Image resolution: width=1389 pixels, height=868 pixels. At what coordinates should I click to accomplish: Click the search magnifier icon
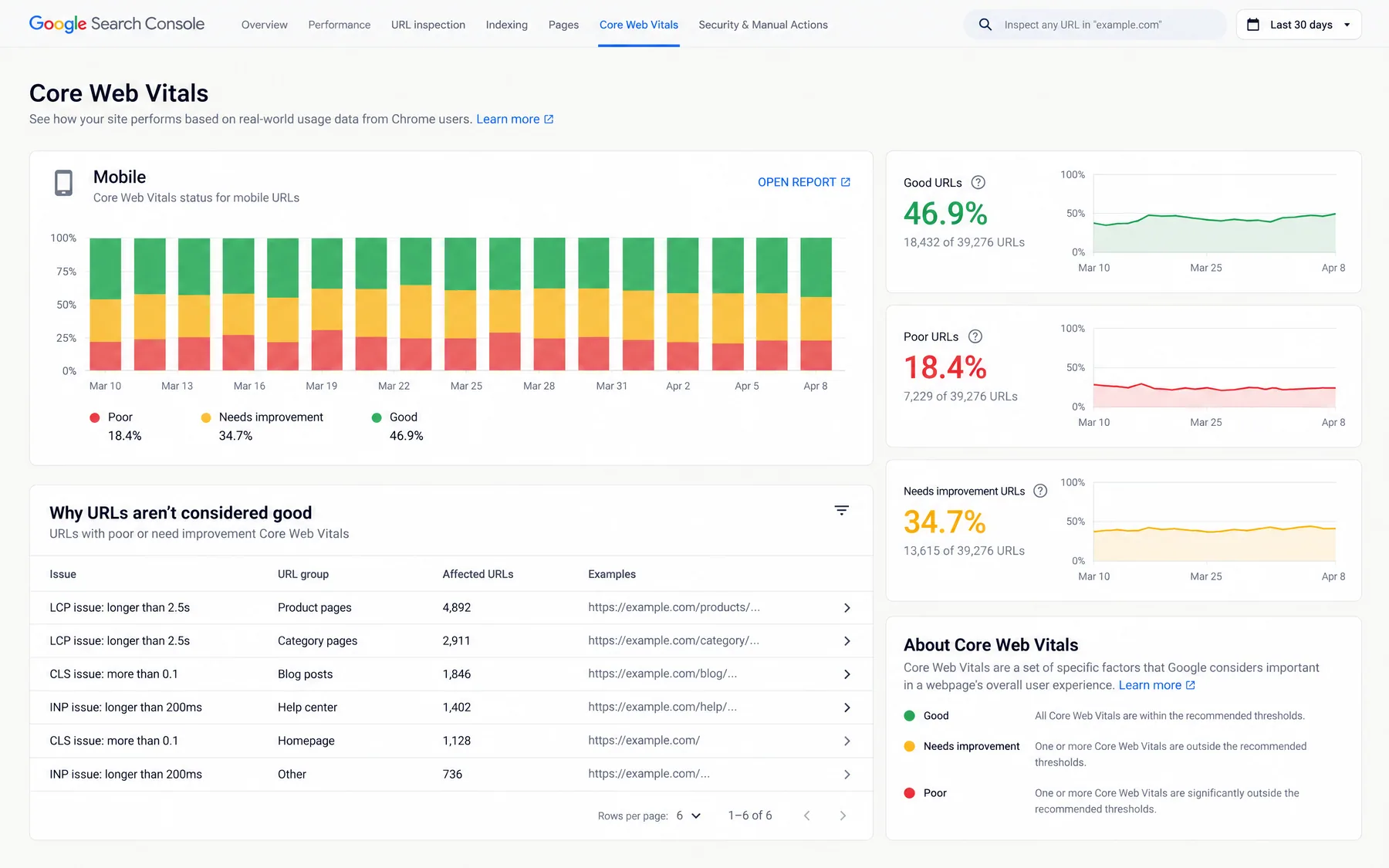click(985, 25)
